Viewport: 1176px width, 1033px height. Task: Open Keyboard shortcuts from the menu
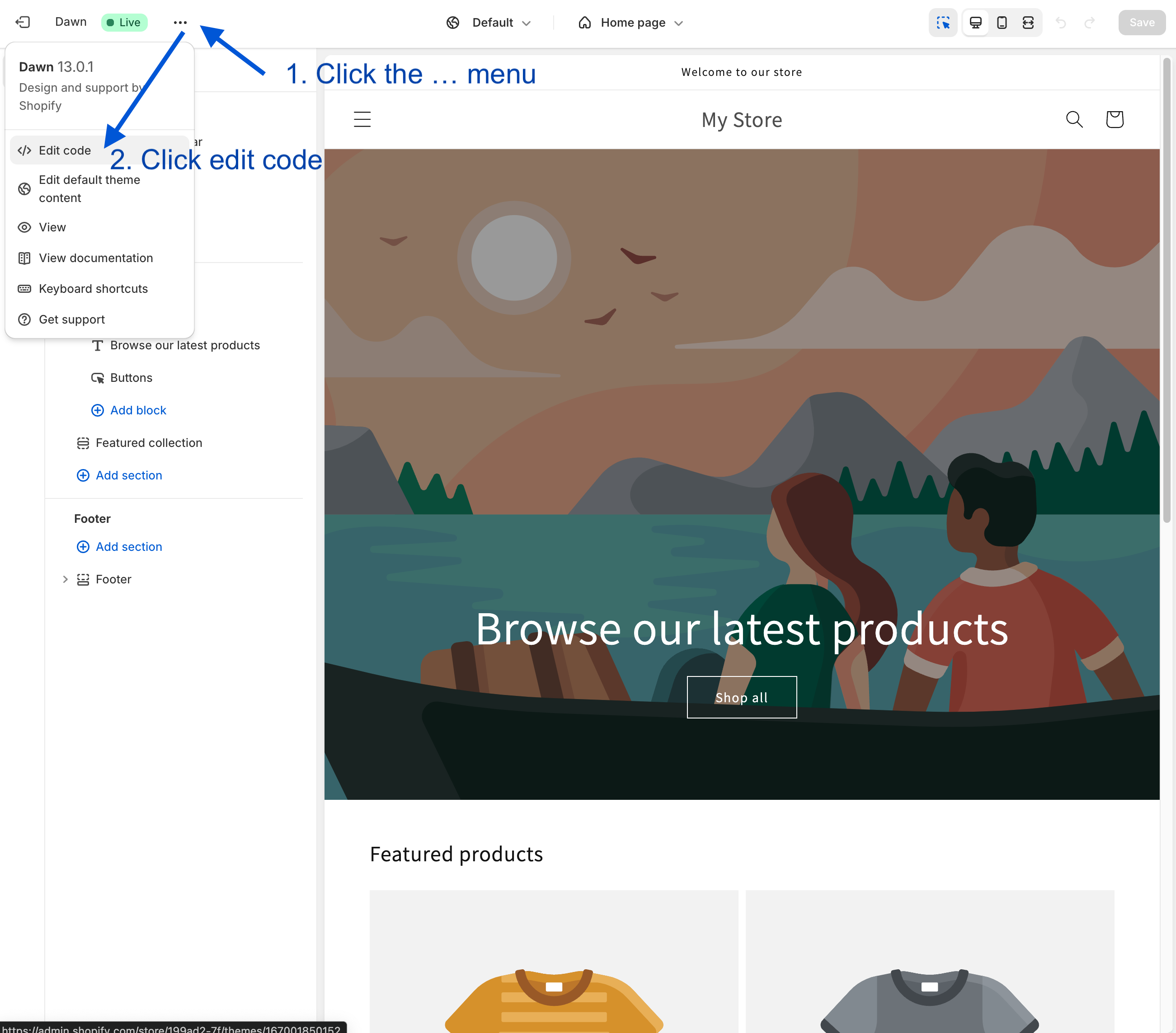point(93,288)
